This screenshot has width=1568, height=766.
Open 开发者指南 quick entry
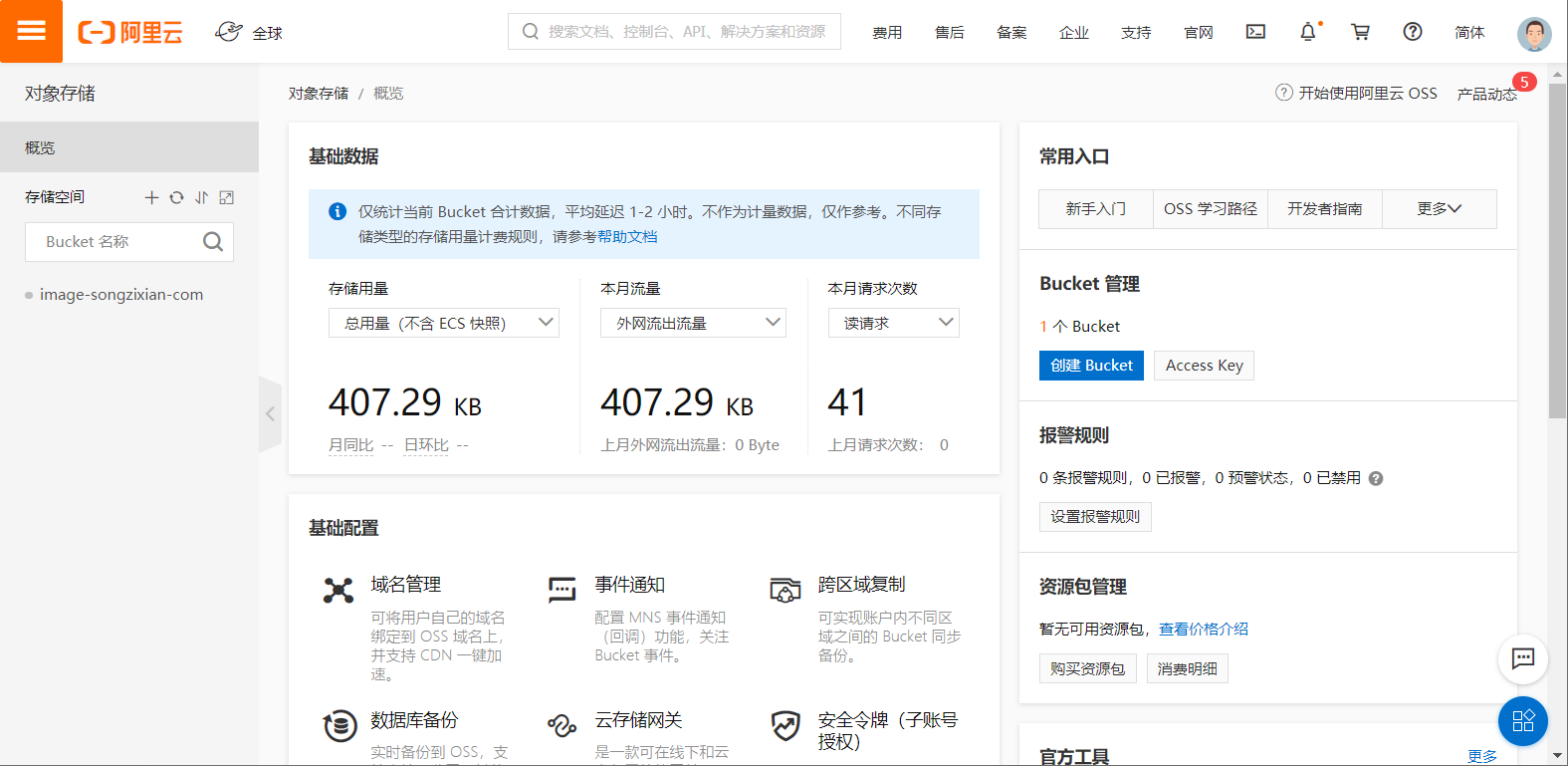1325,209
